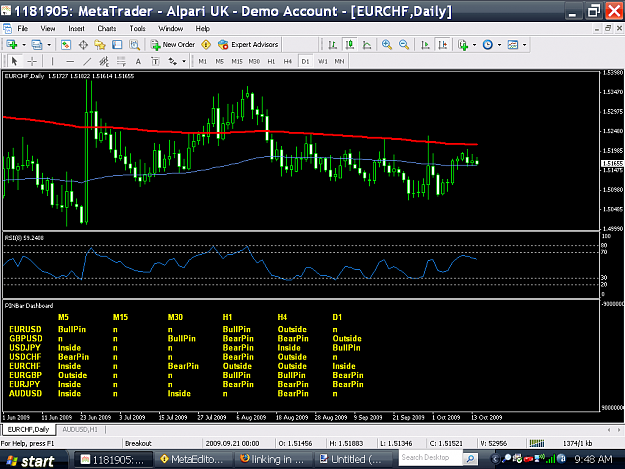This screenshot has width=625, height=469.
Task: Expand the Profiles dropdown arrow
Action: 49,45
